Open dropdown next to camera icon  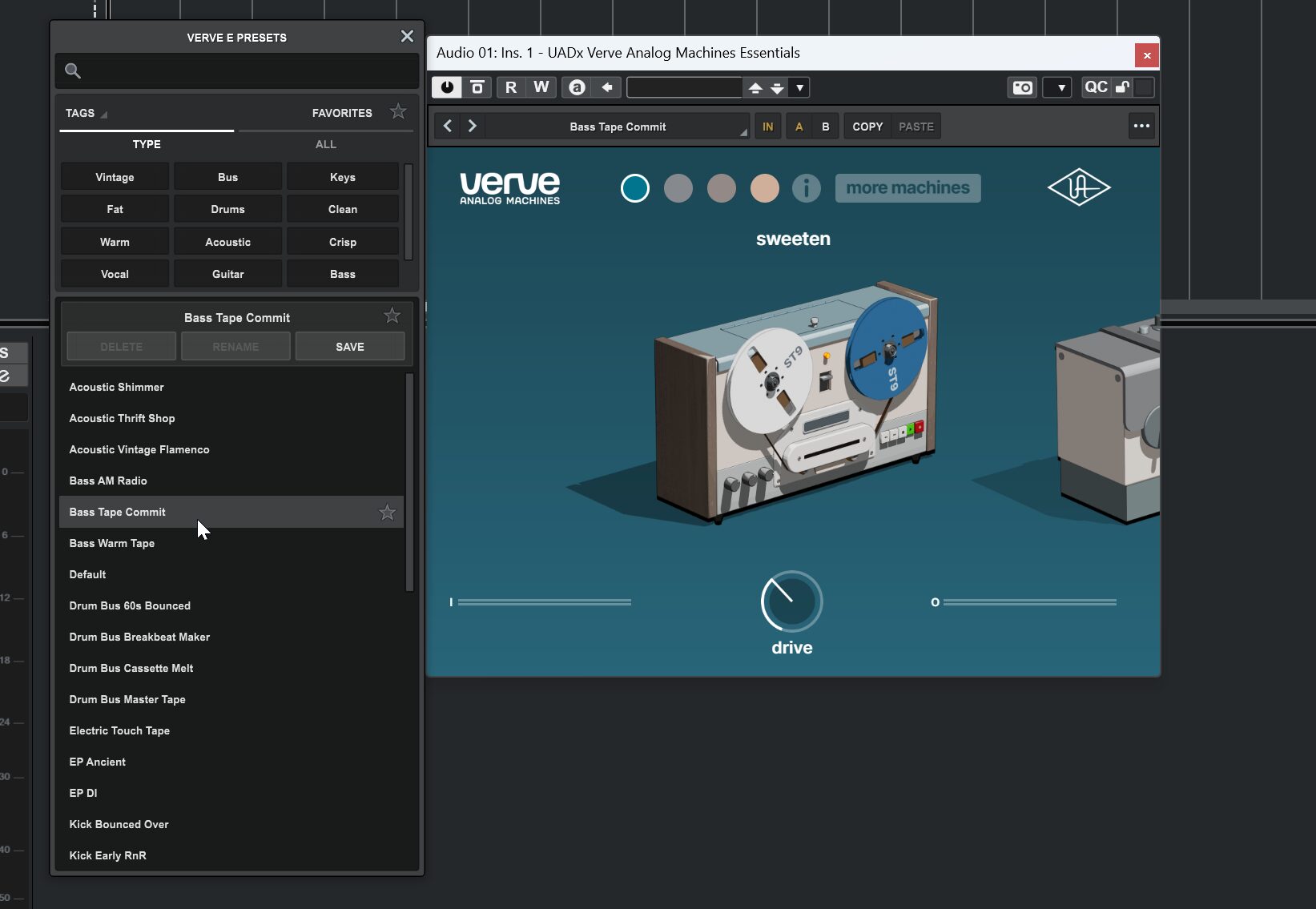(x=1058, y=87)
